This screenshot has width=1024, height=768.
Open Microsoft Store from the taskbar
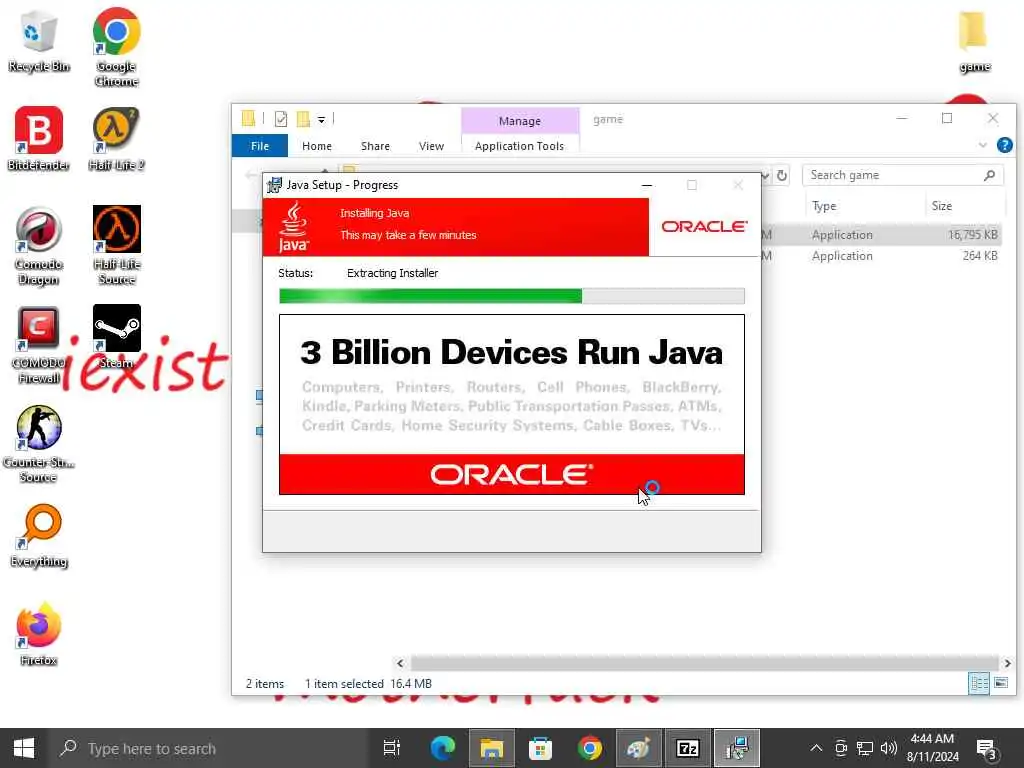tap(541, 748)
